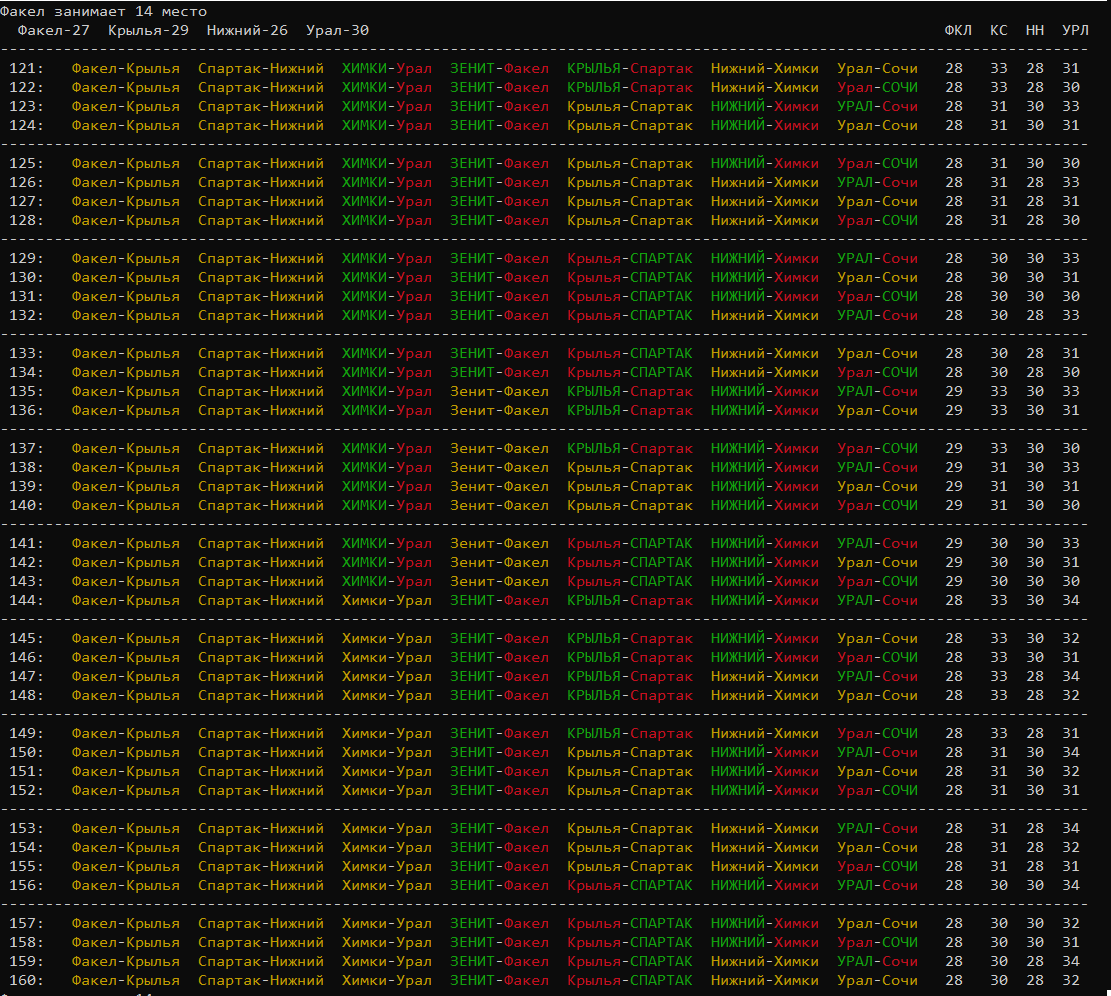Select "Крылья-СПАРТАК" in row 142
The height and width of the screenshot is (996, 1111).
click(630, 562)
